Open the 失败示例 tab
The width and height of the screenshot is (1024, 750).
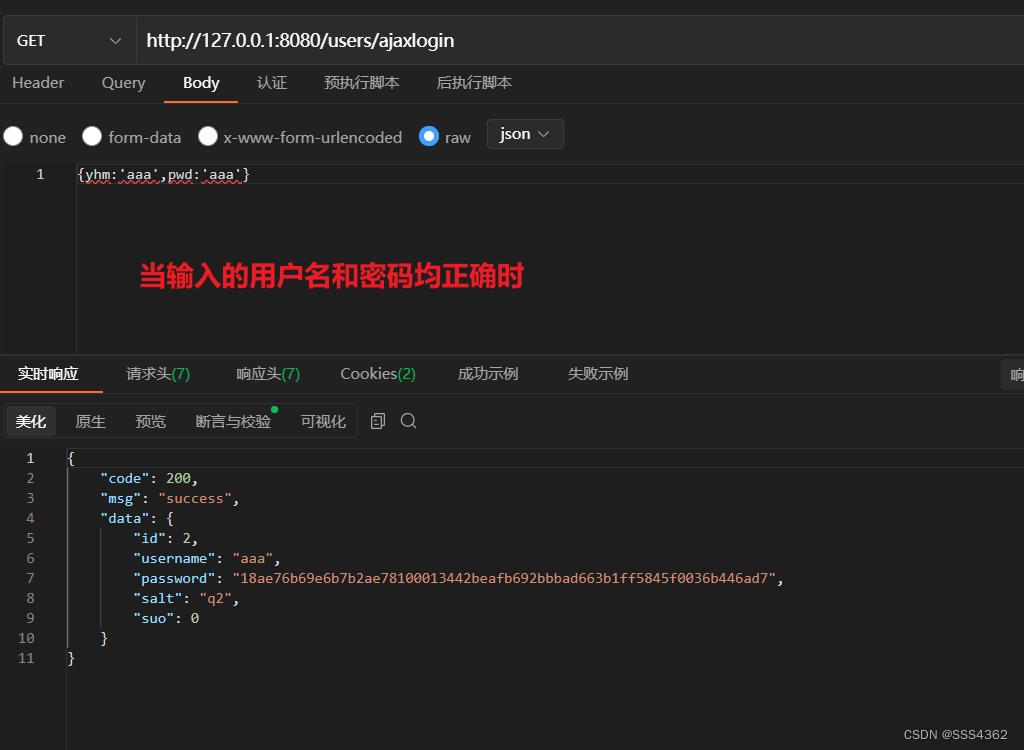598,374
